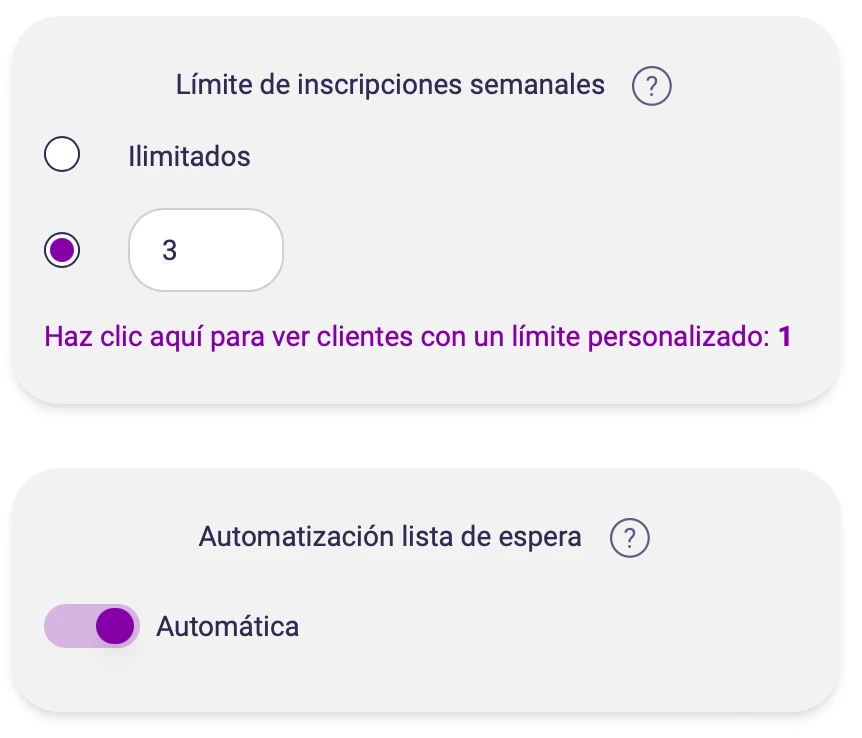Open help for Límite de inscripciones semanales
862x738 pixels.
tap(651, 86)
